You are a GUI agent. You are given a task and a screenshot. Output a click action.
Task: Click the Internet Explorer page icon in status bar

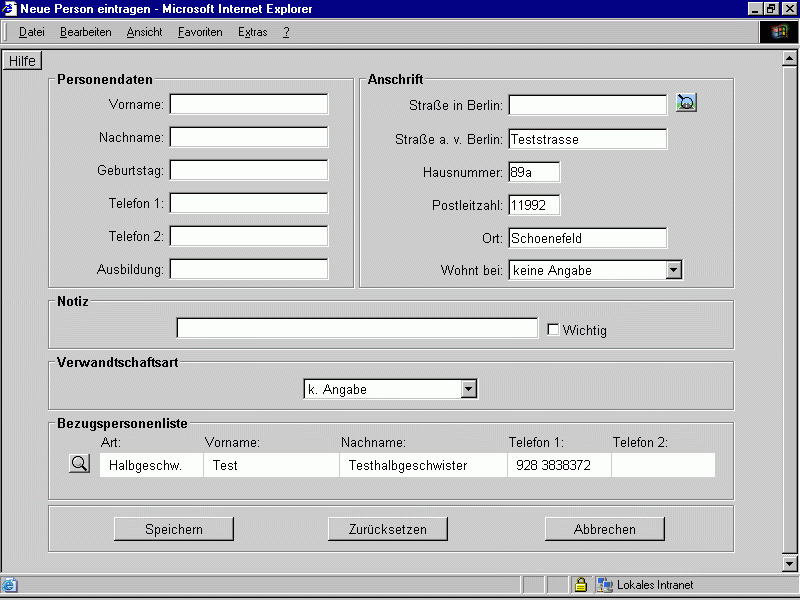(10, 585)
